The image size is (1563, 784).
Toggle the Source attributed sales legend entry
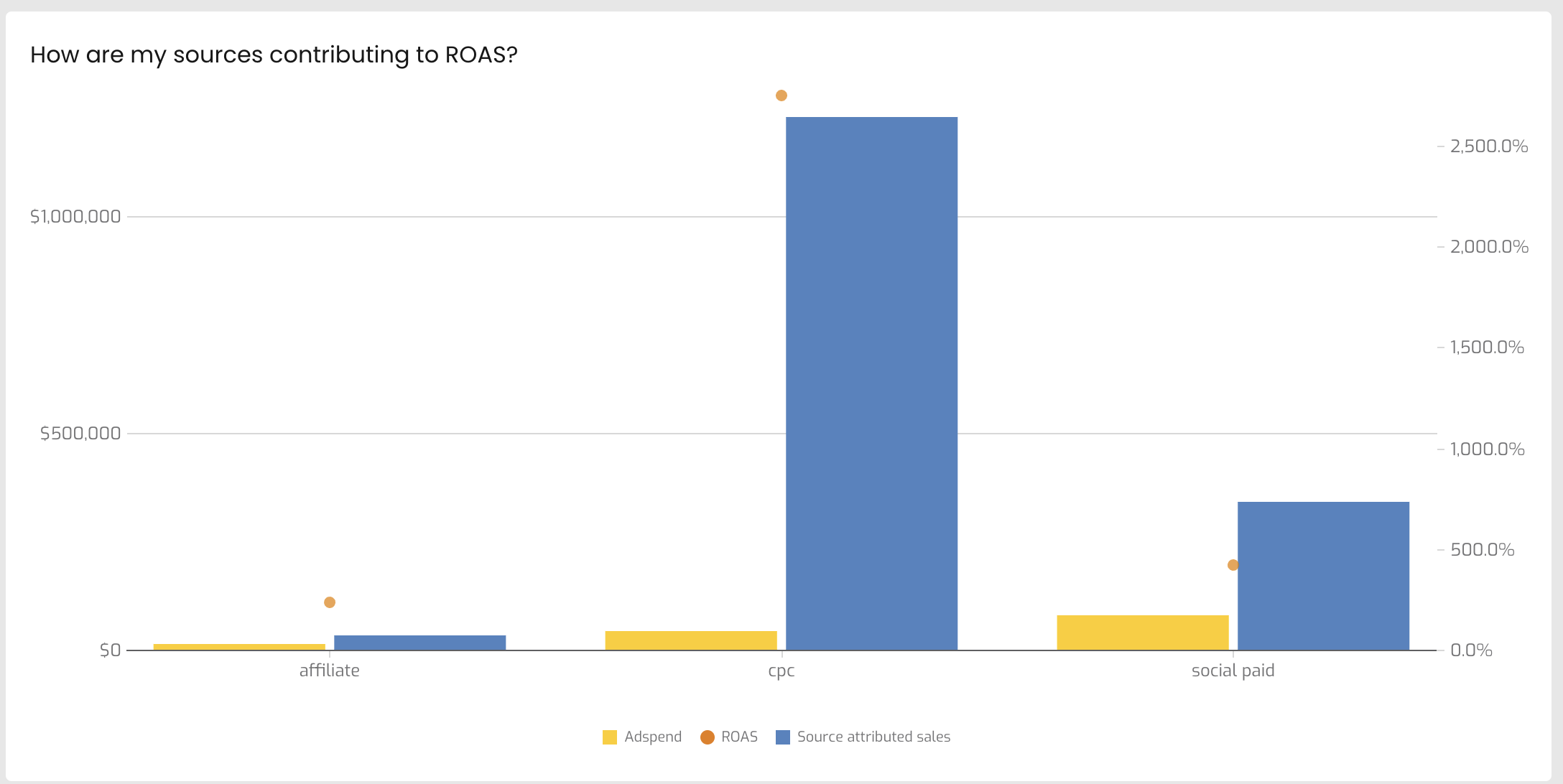coord(863,737)
